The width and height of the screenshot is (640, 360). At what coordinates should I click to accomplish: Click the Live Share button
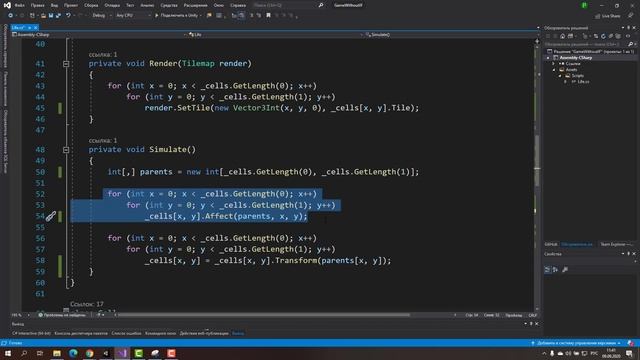coord(608,16)
